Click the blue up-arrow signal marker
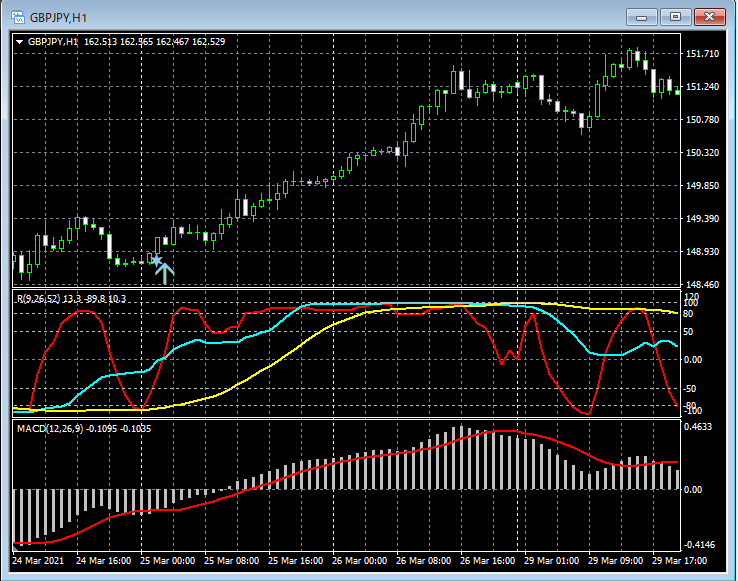This screenshot has height=581, width=738. tap(165, 270)
